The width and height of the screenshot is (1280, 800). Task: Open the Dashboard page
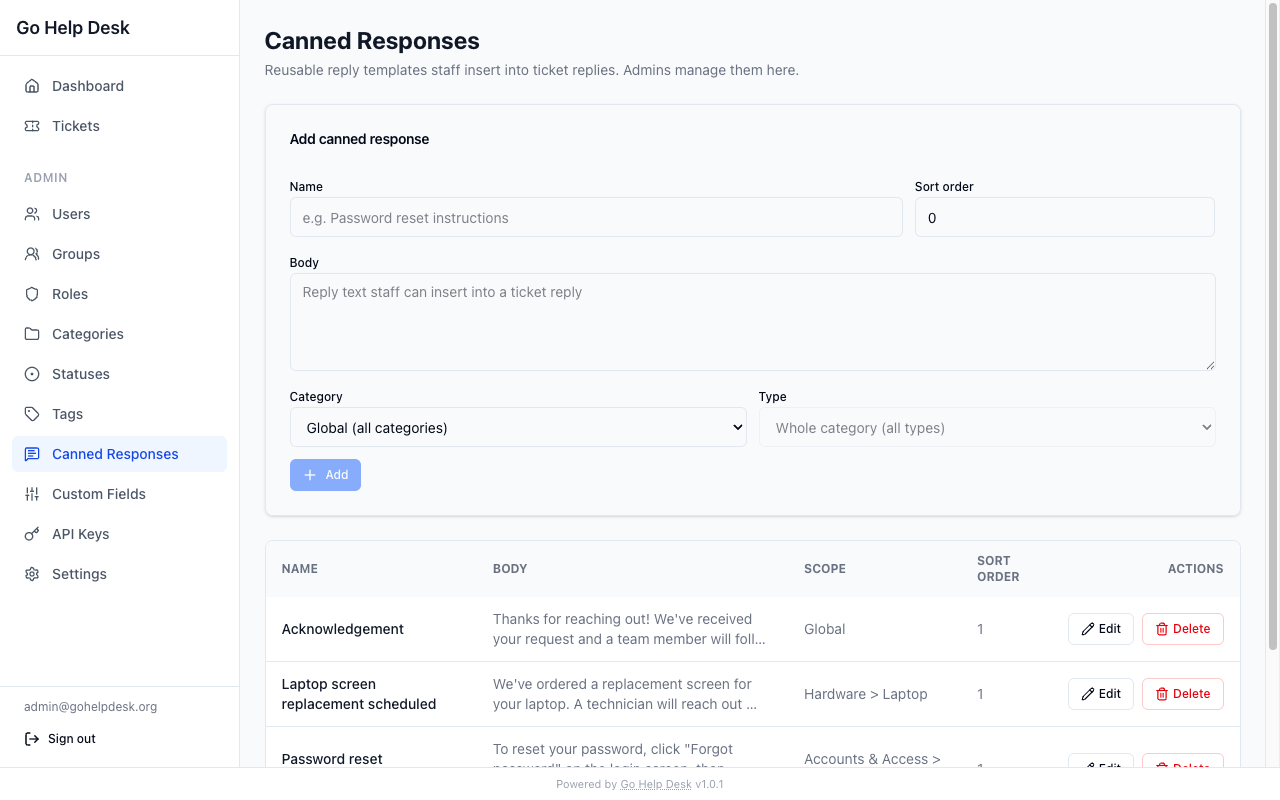coord(119,86)
